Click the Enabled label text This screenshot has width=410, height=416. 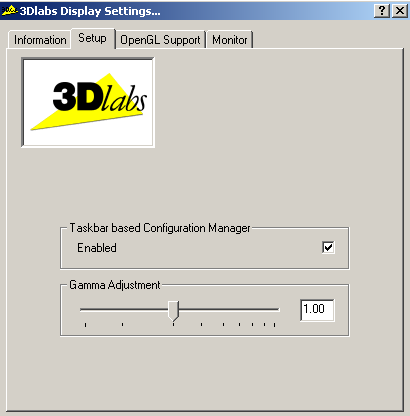[97, 248]
